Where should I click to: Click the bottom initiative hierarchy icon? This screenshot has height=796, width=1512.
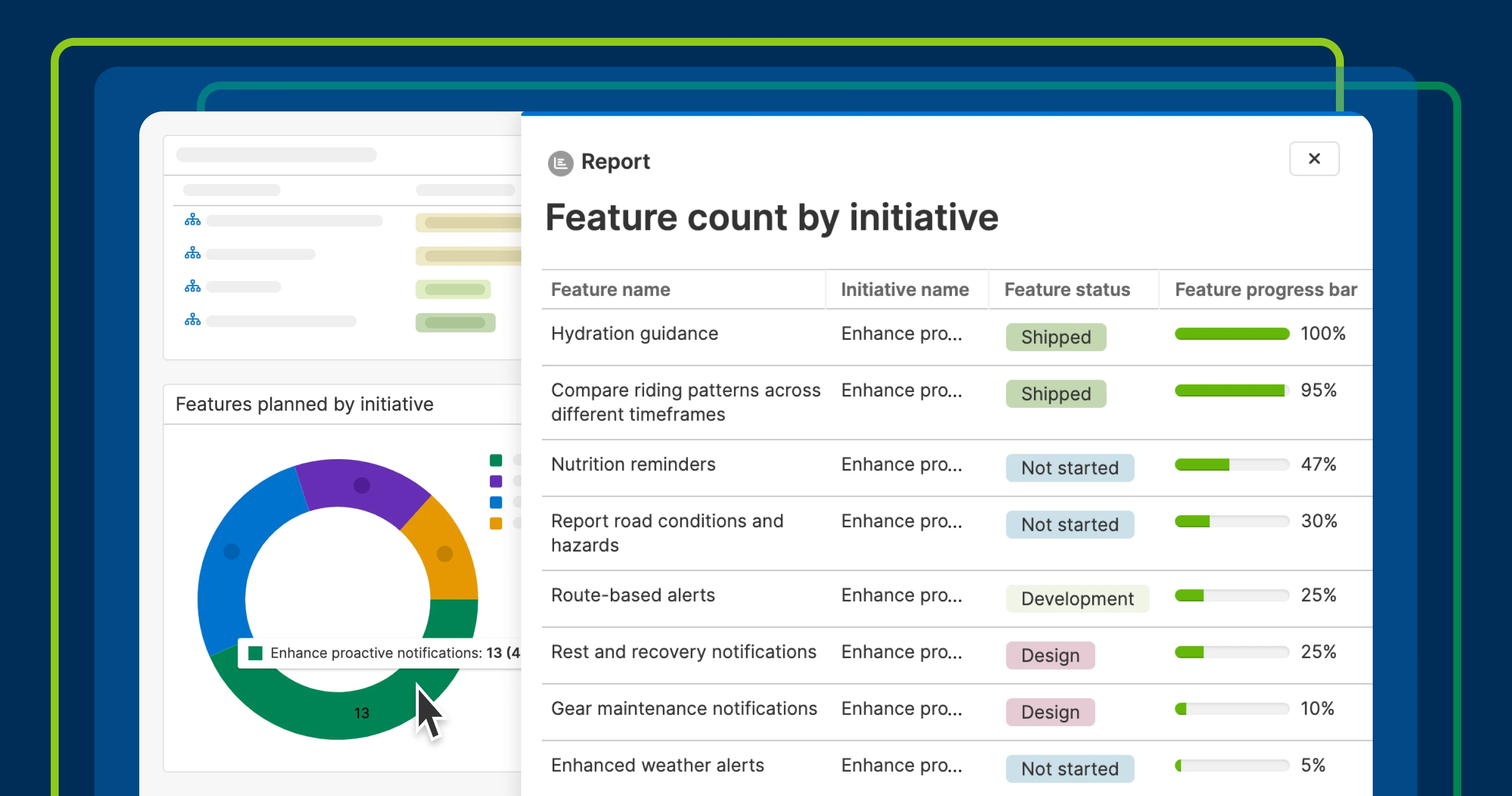click(x=192, y=319)
